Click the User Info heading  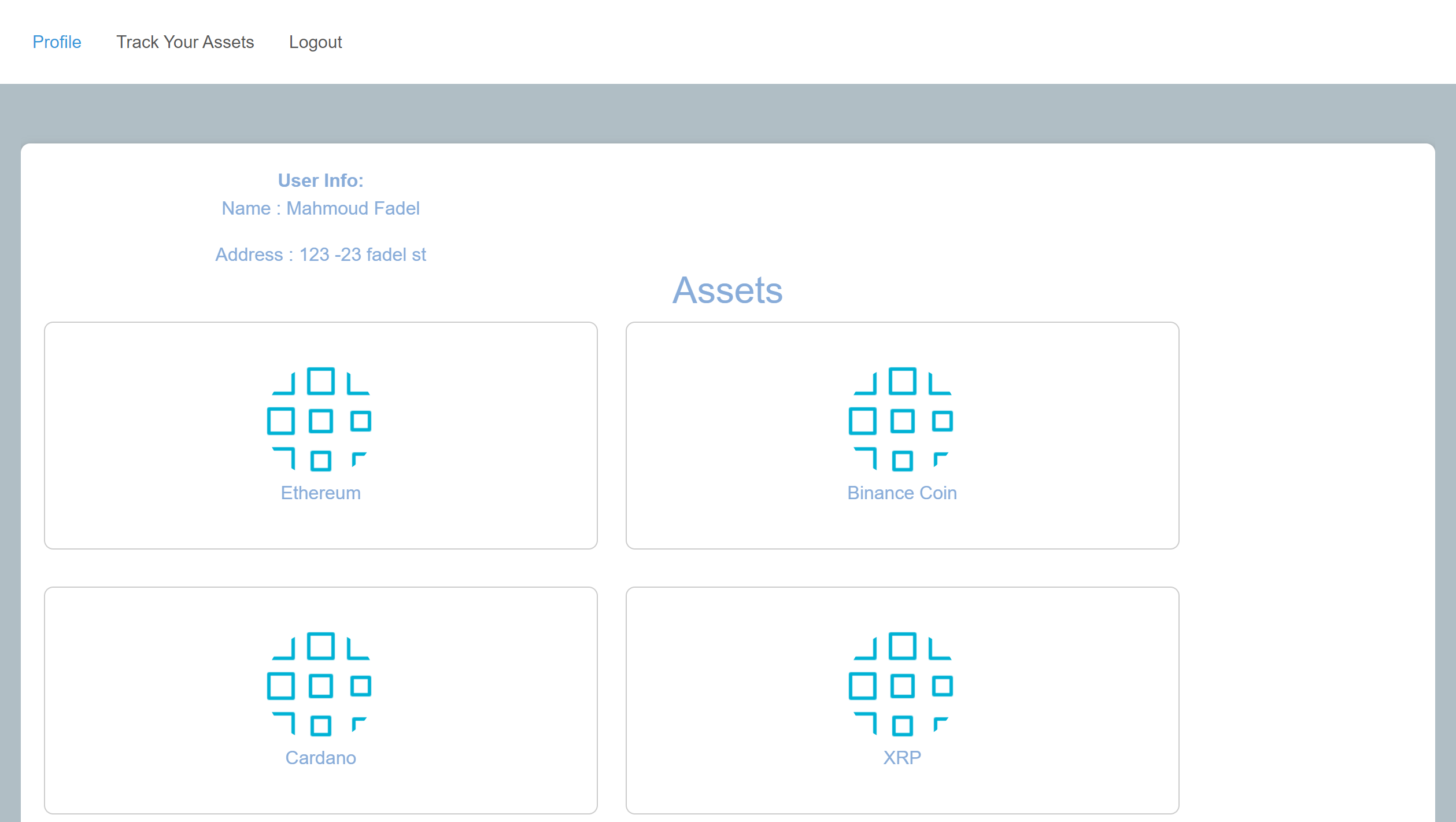coord(320,180)
